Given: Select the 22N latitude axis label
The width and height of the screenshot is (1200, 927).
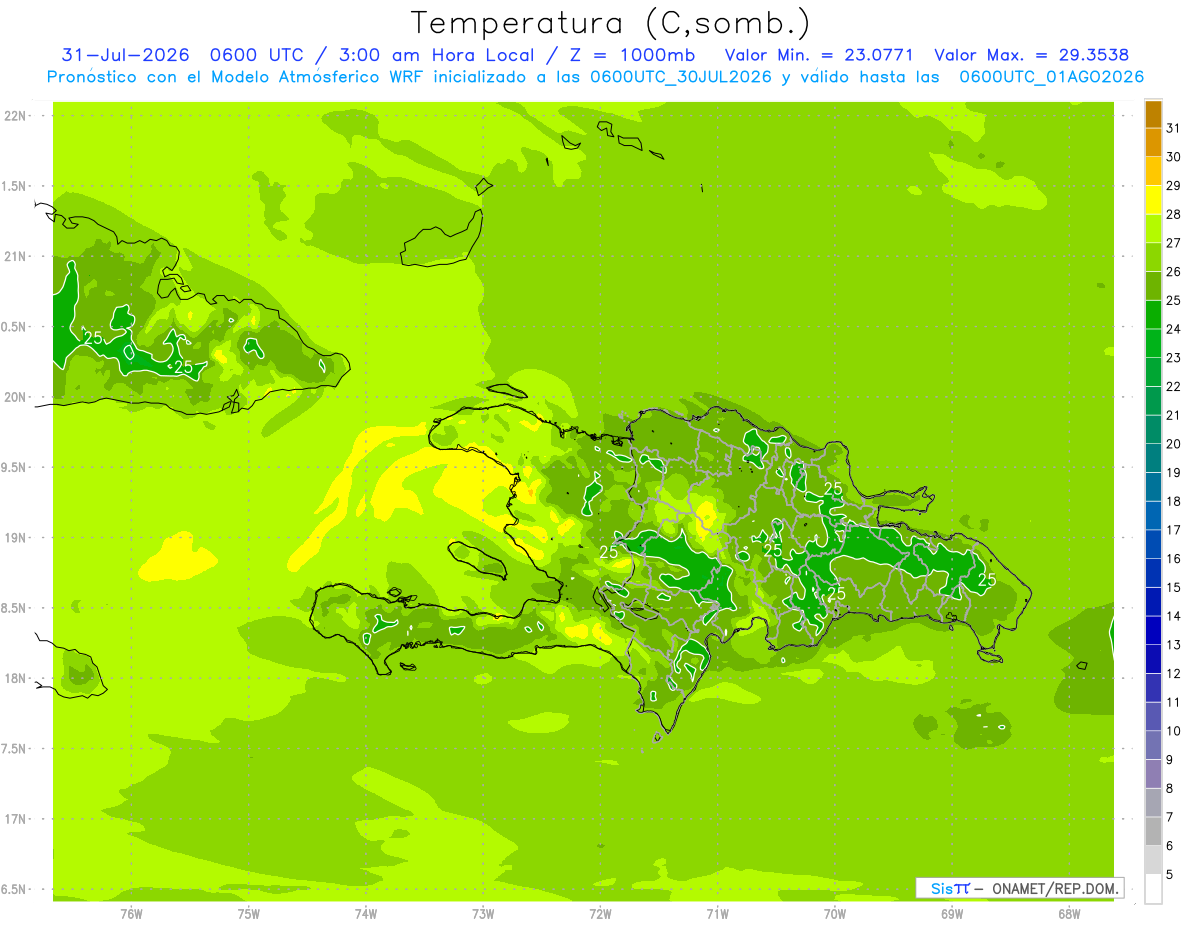Looking at the screenshot, I should tap(17, 116).
